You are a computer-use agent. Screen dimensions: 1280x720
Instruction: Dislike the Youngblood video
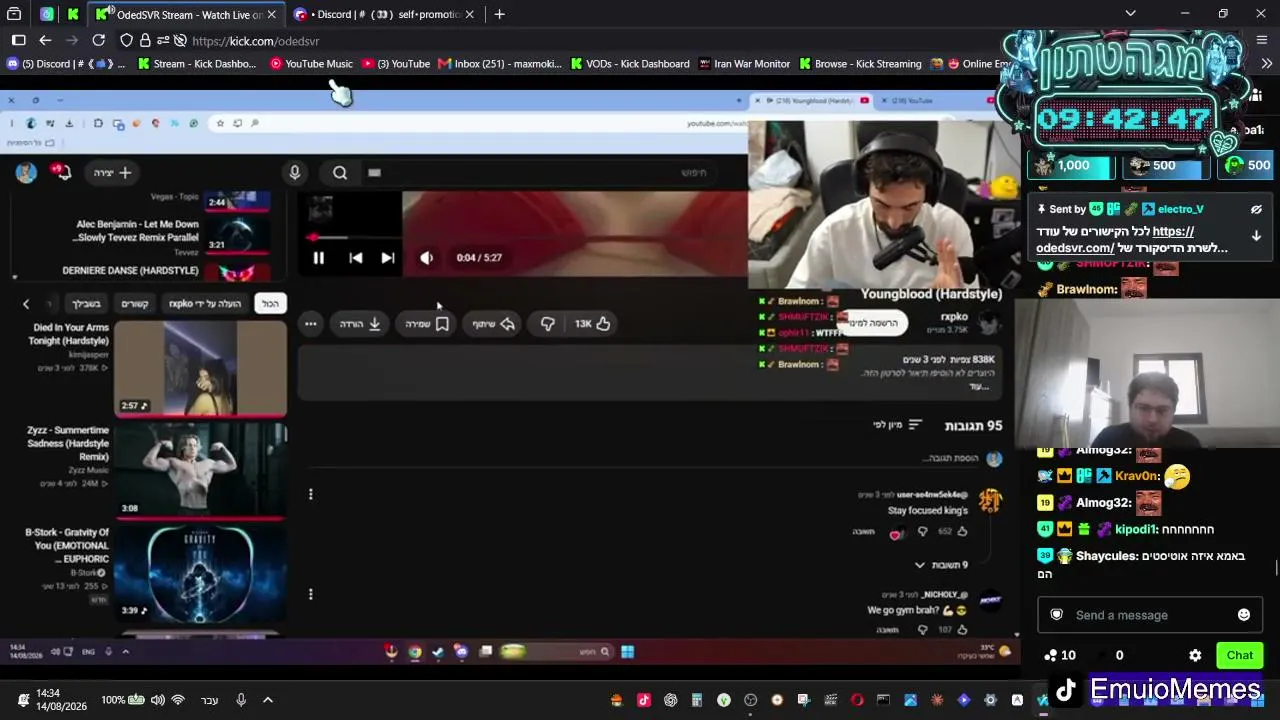click(547, 324)
